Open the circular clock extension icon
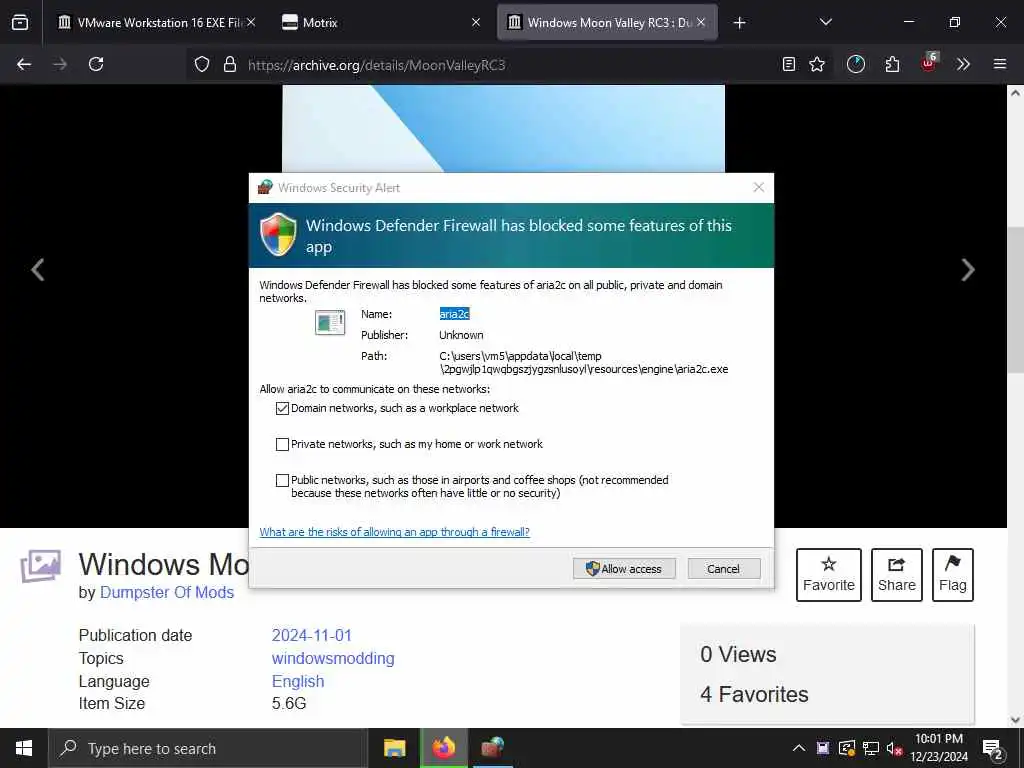Viewport: 1024px width, 768px height. [x=856, y=64]
